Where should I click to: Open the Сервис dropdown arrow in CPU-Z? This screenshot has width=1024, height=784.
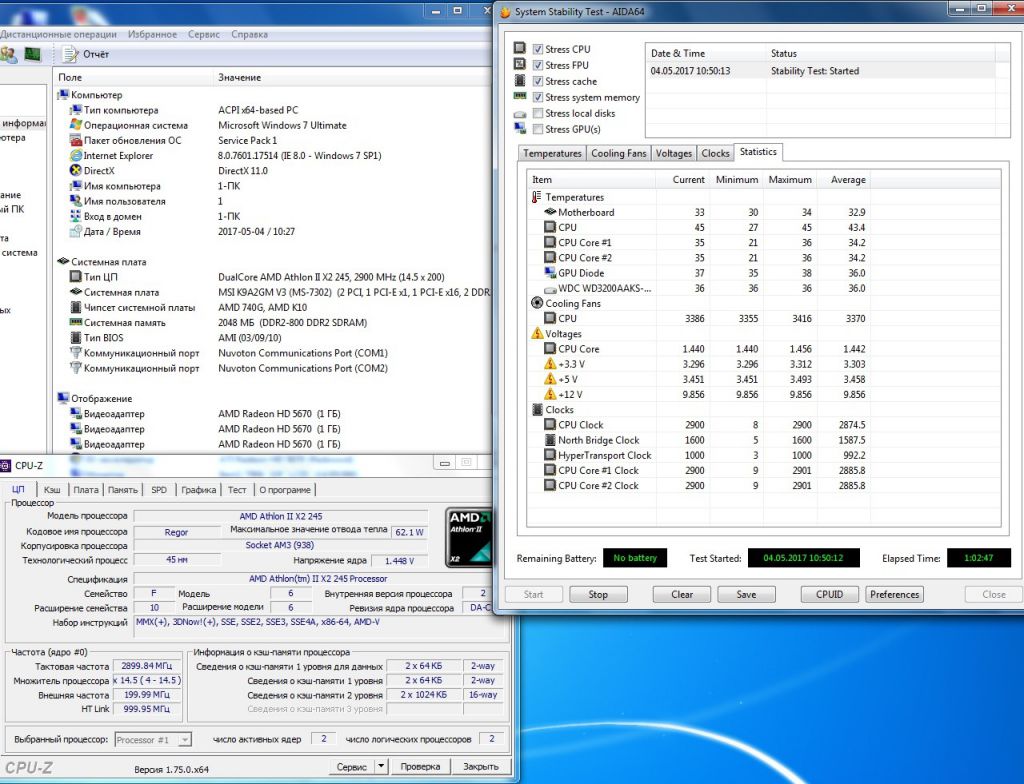[381, 766]
